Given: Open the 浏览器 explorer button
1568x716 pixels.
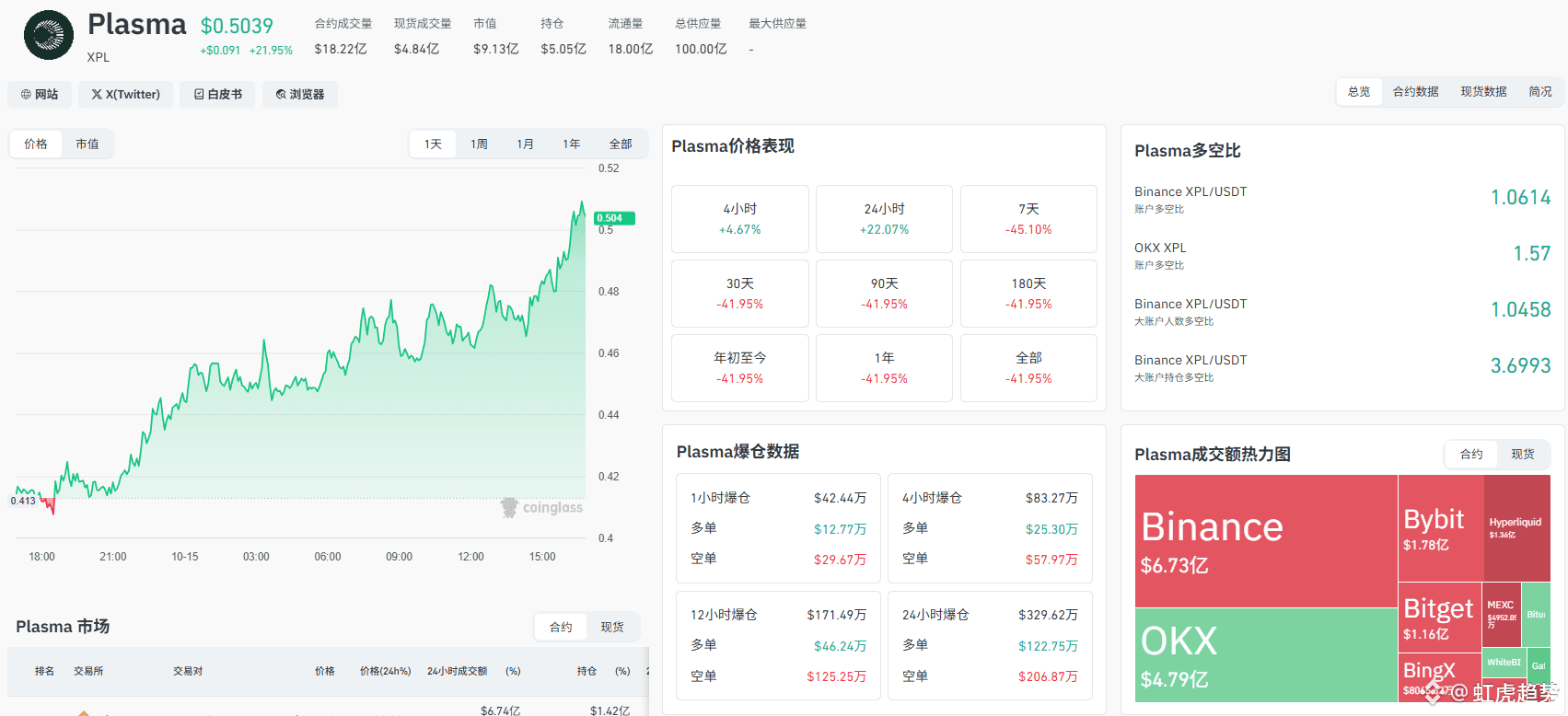Looking at the screenshot, I should [x=300, y=94].
